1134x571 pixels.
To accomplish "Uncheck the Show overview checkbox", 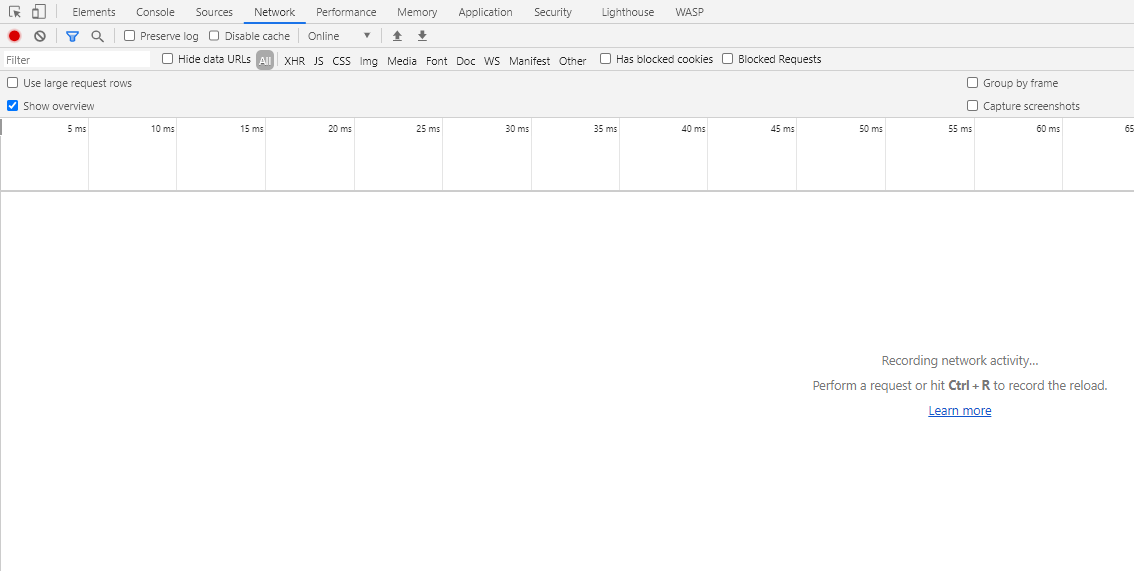I will [x=13, y=106].
